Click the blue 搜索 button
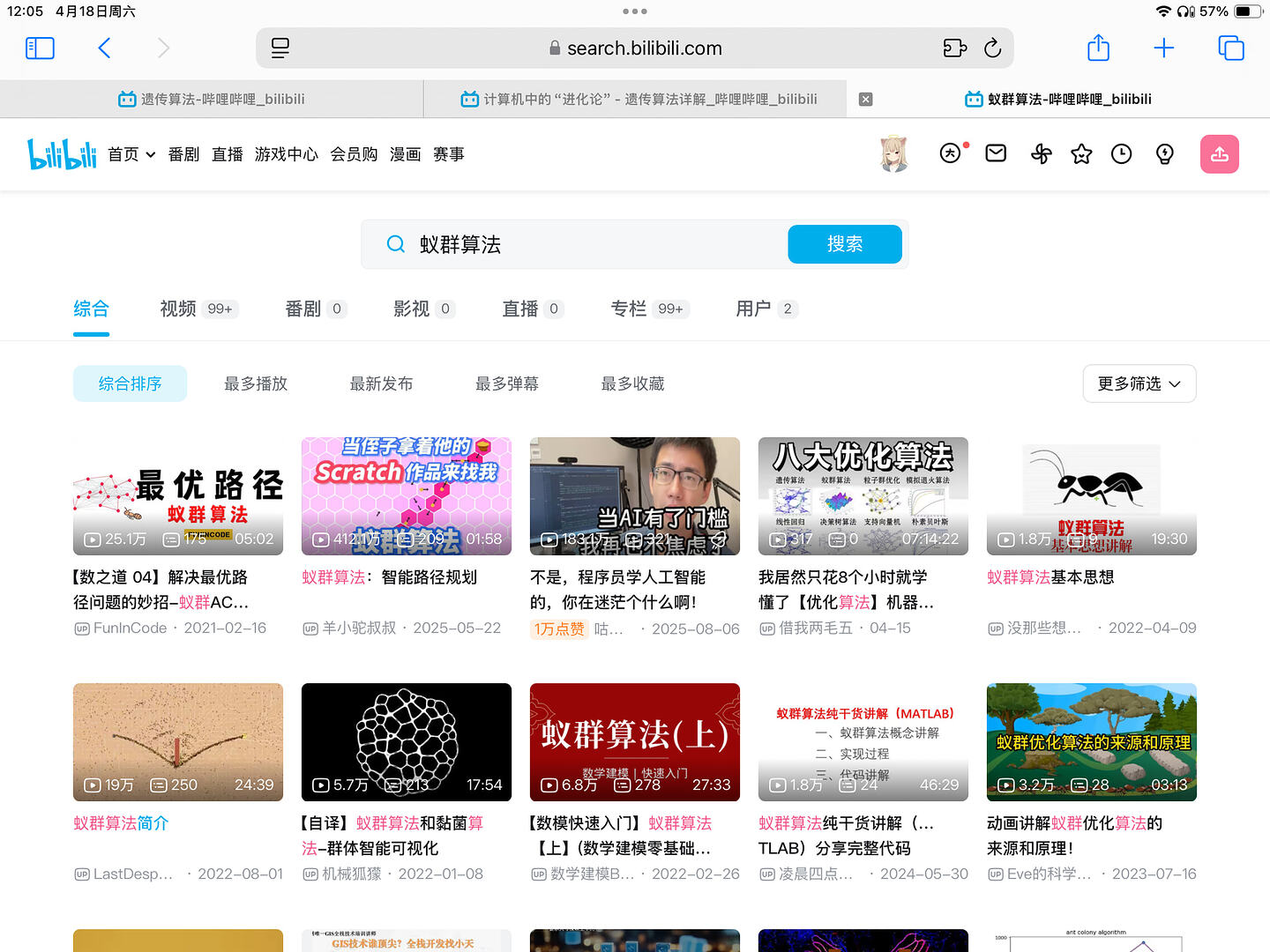1270x952 pixels. click(844, 244)
